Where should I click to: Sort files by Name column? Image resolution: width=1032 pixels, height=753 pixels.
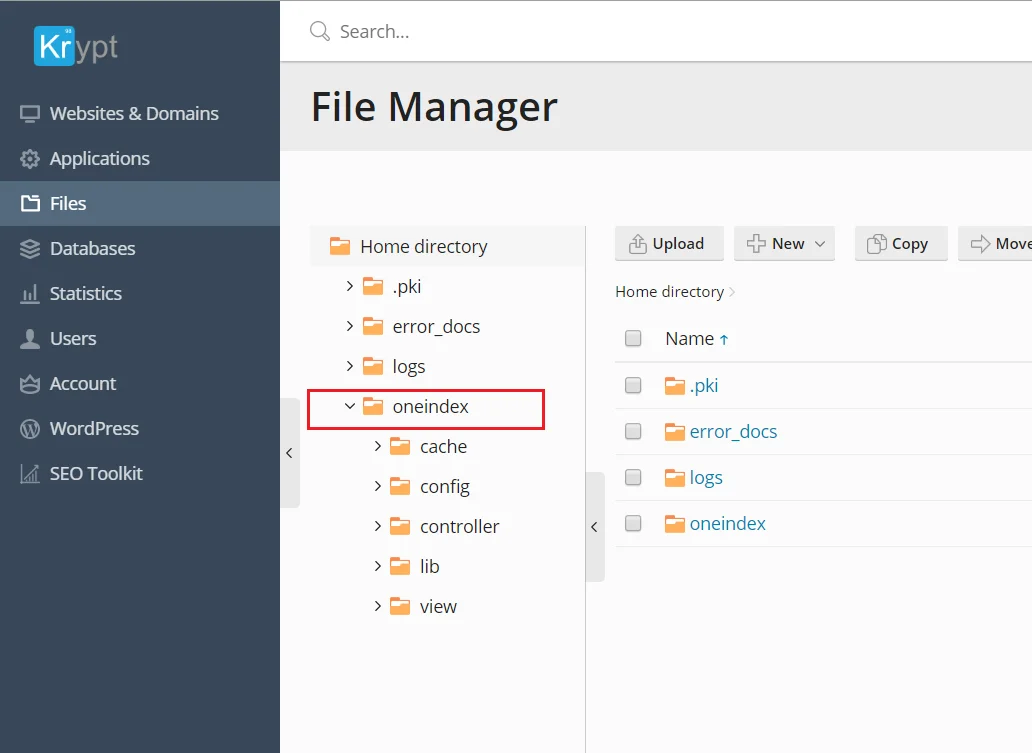[689, 338]
